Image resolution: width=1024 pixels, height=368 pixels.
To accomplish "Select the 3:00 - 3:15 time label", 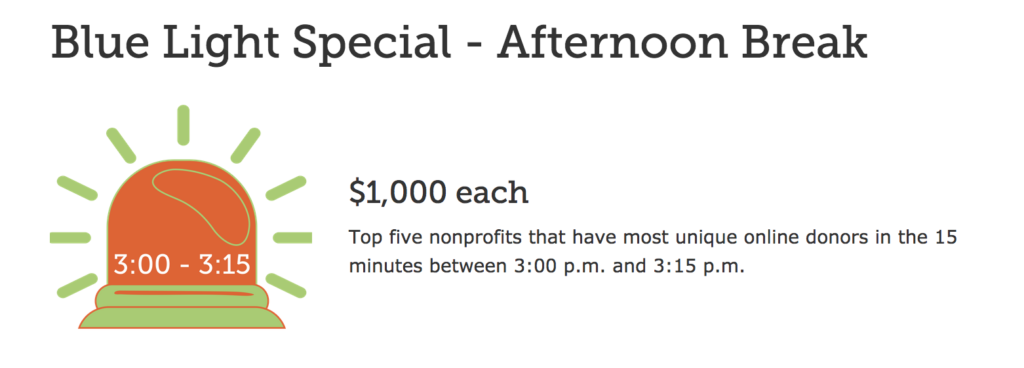I will point(182,266).
